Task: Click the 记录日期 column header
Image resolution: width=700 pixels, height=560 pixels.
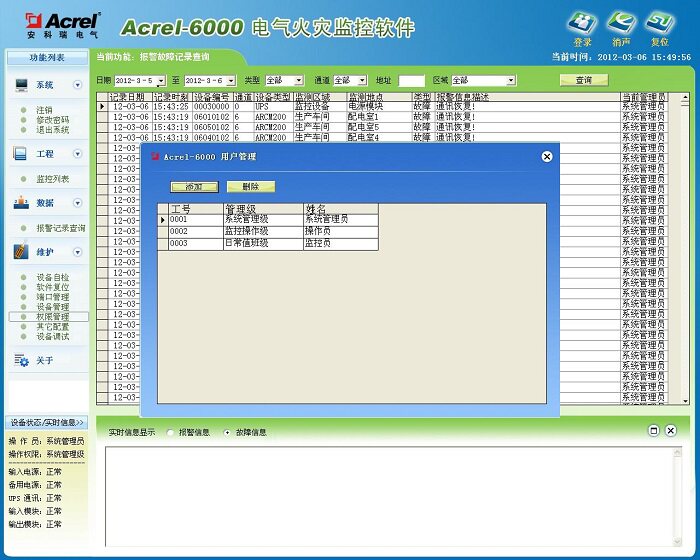Action: click(x=130, y=97)
